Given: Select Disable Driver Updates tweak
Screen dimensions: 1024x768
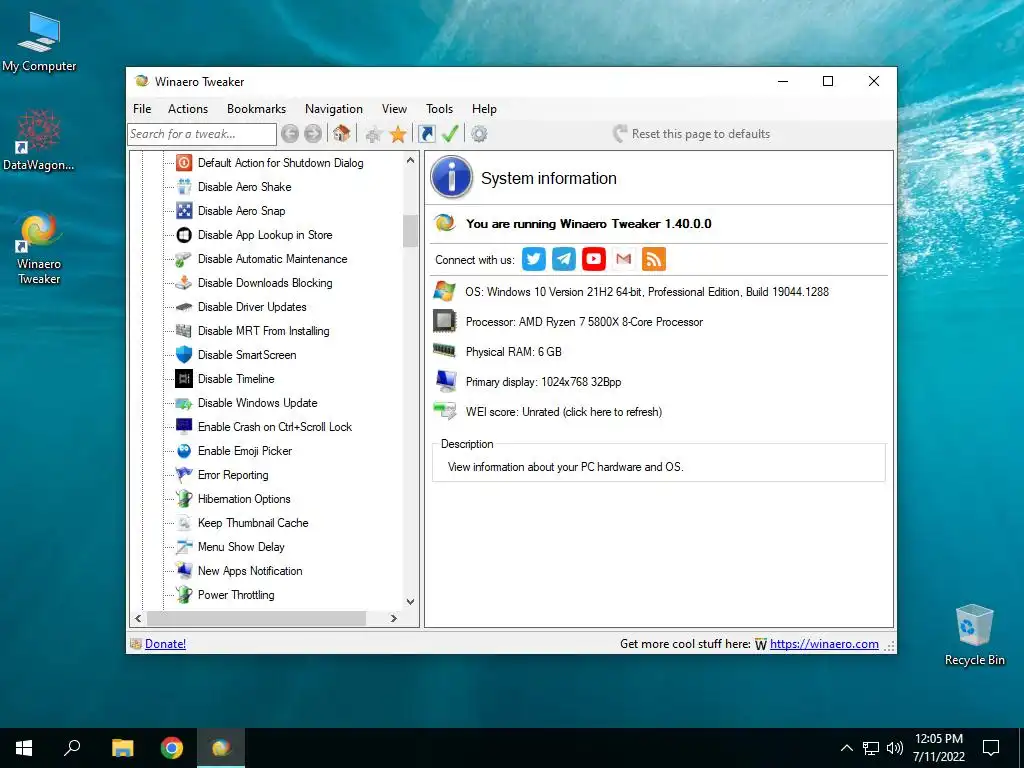Looking at the screenshot, I should (x=252, y=307).
